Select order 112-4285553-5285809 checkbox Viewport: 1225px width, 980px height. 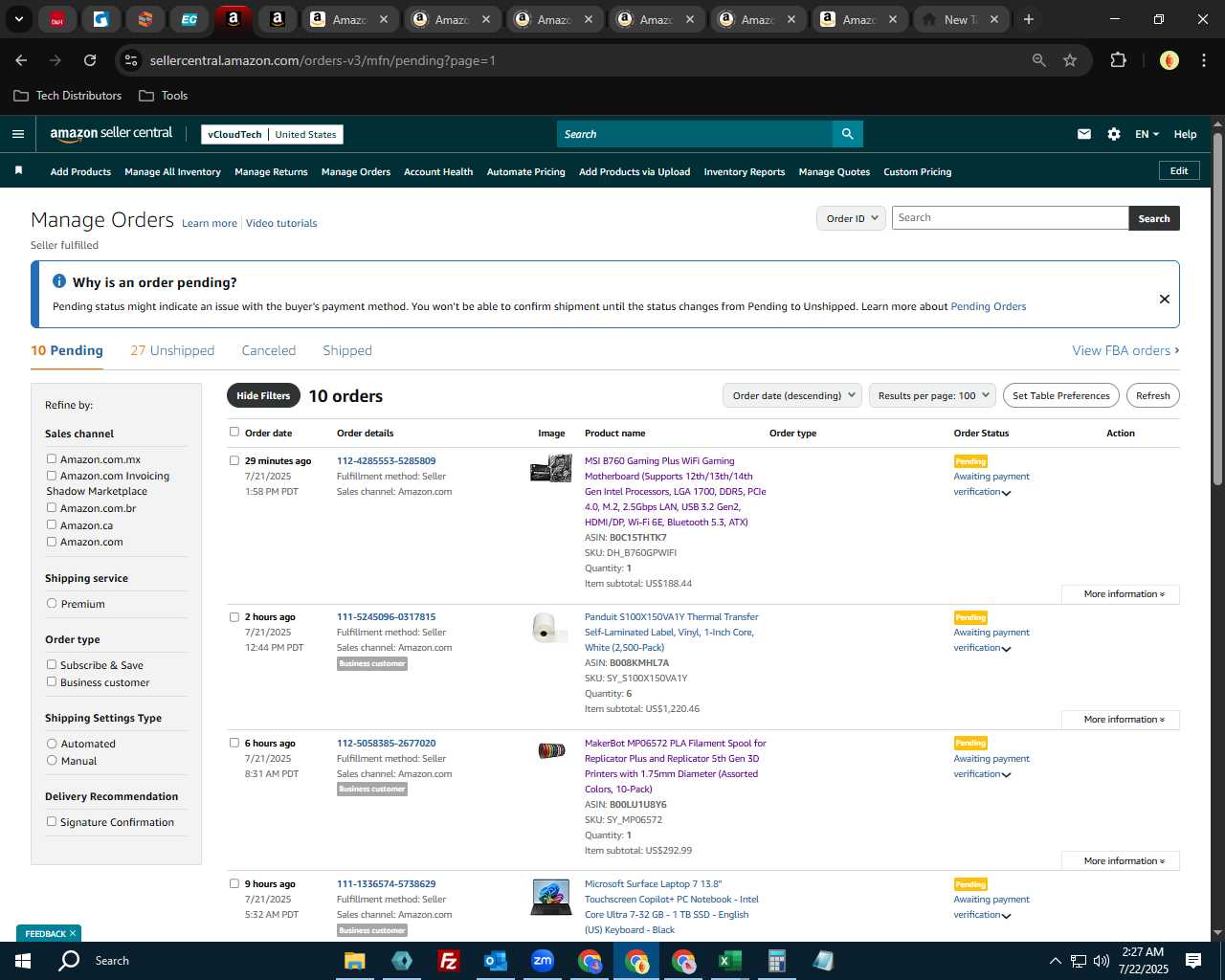(234, 460)
